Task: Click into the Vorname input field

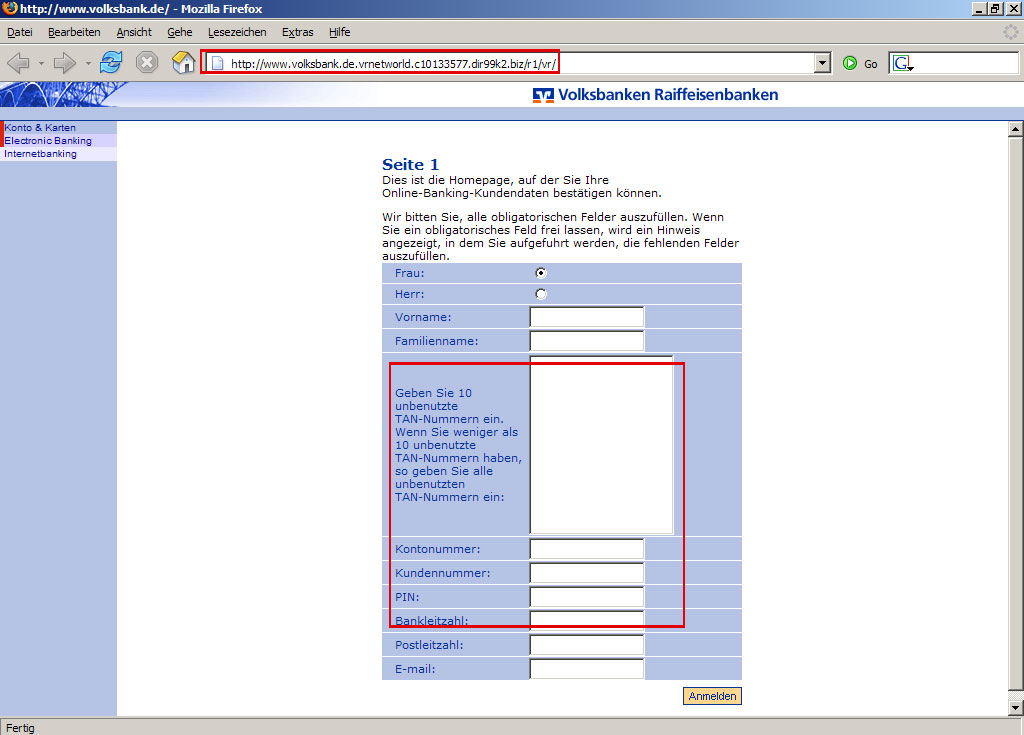Action: [586, 317]
